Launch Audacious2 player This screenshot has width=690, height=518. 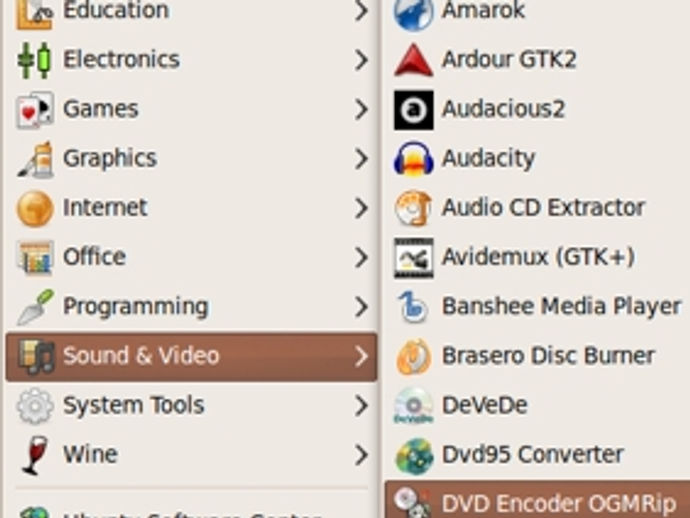tap(537, 109)
